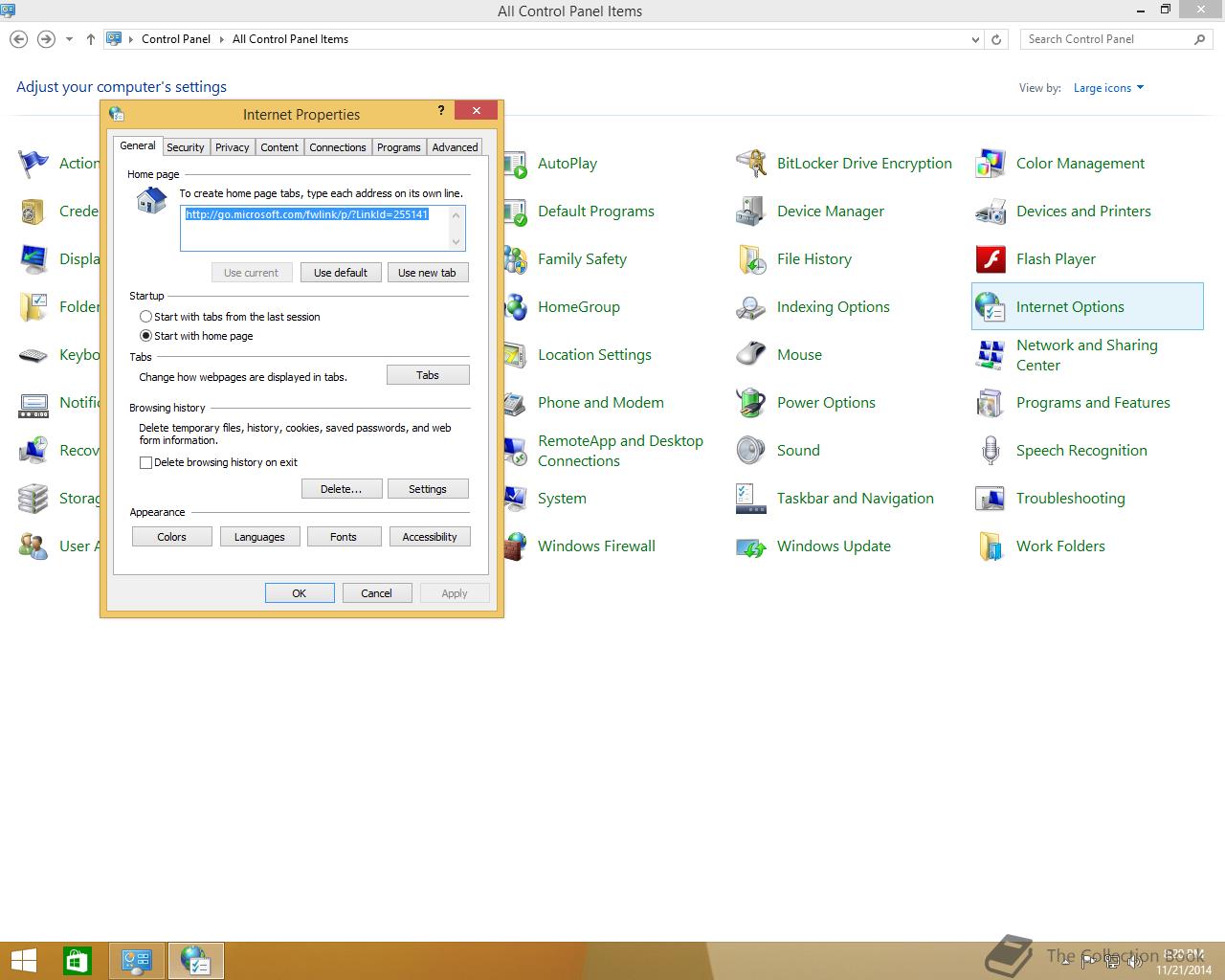
Task: Switch to the Connections tab
Action: [x=338, y=147]
